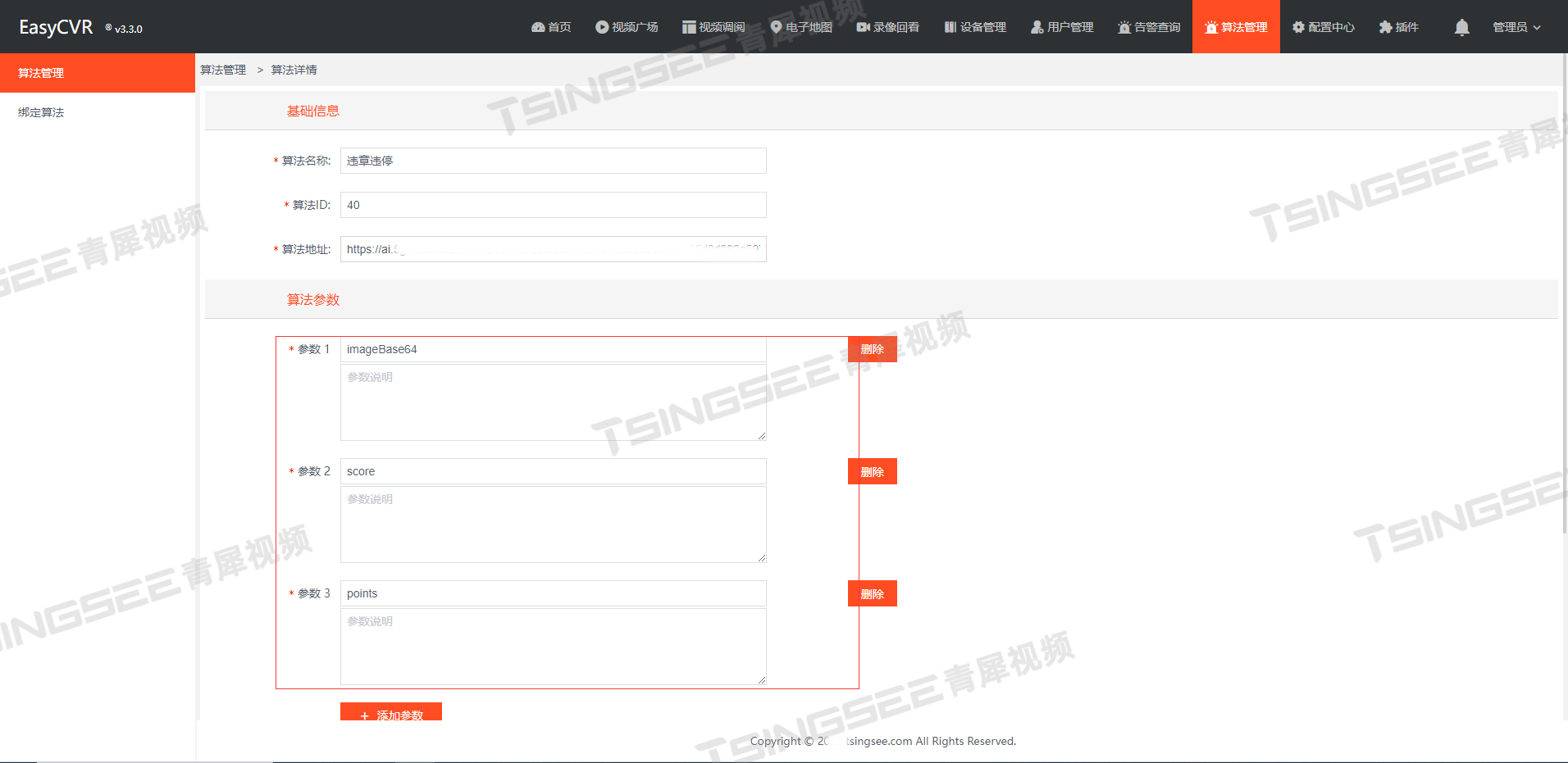Click 添加参数 button

click(391, 712)
